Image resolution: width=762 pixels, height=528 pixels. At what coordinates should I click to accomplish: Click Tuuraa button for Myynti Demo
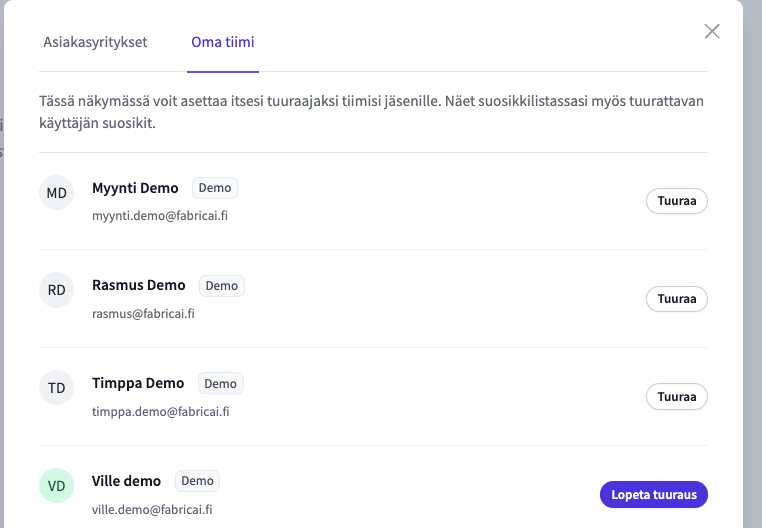click(676, 201)
